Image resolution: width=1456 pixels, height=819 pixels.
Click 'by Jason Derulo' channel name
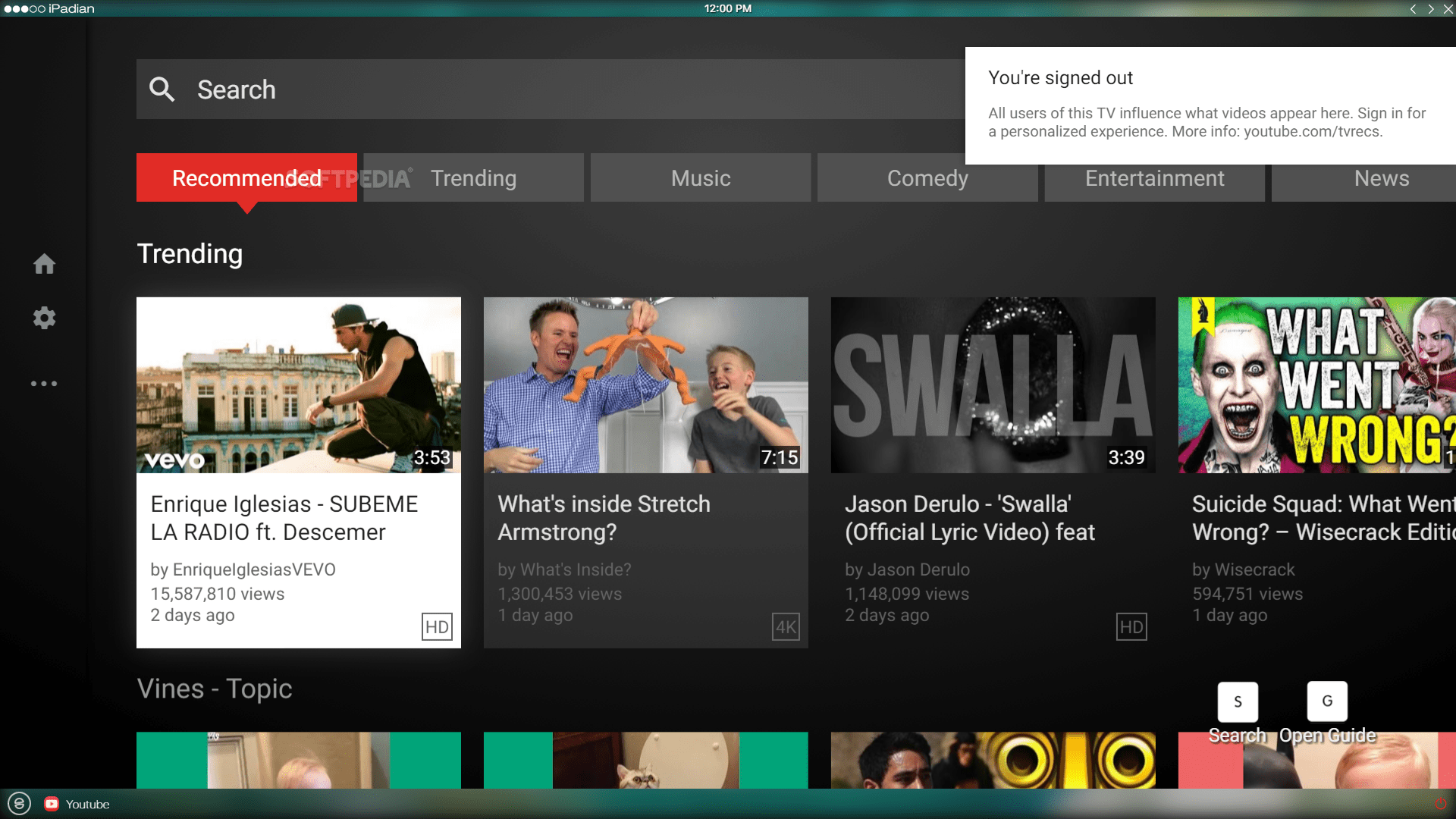907,570
